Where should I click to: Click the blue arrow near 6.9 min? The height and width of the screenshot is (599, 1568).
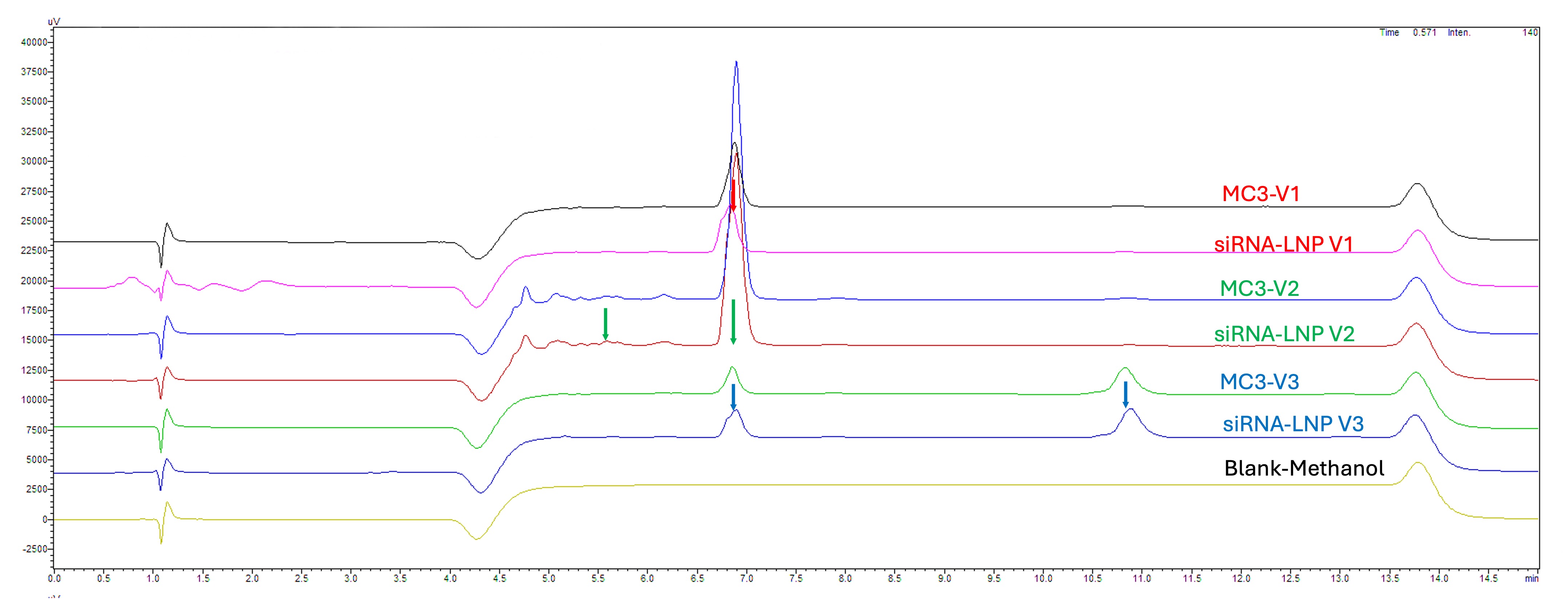(x=733, y=397)
